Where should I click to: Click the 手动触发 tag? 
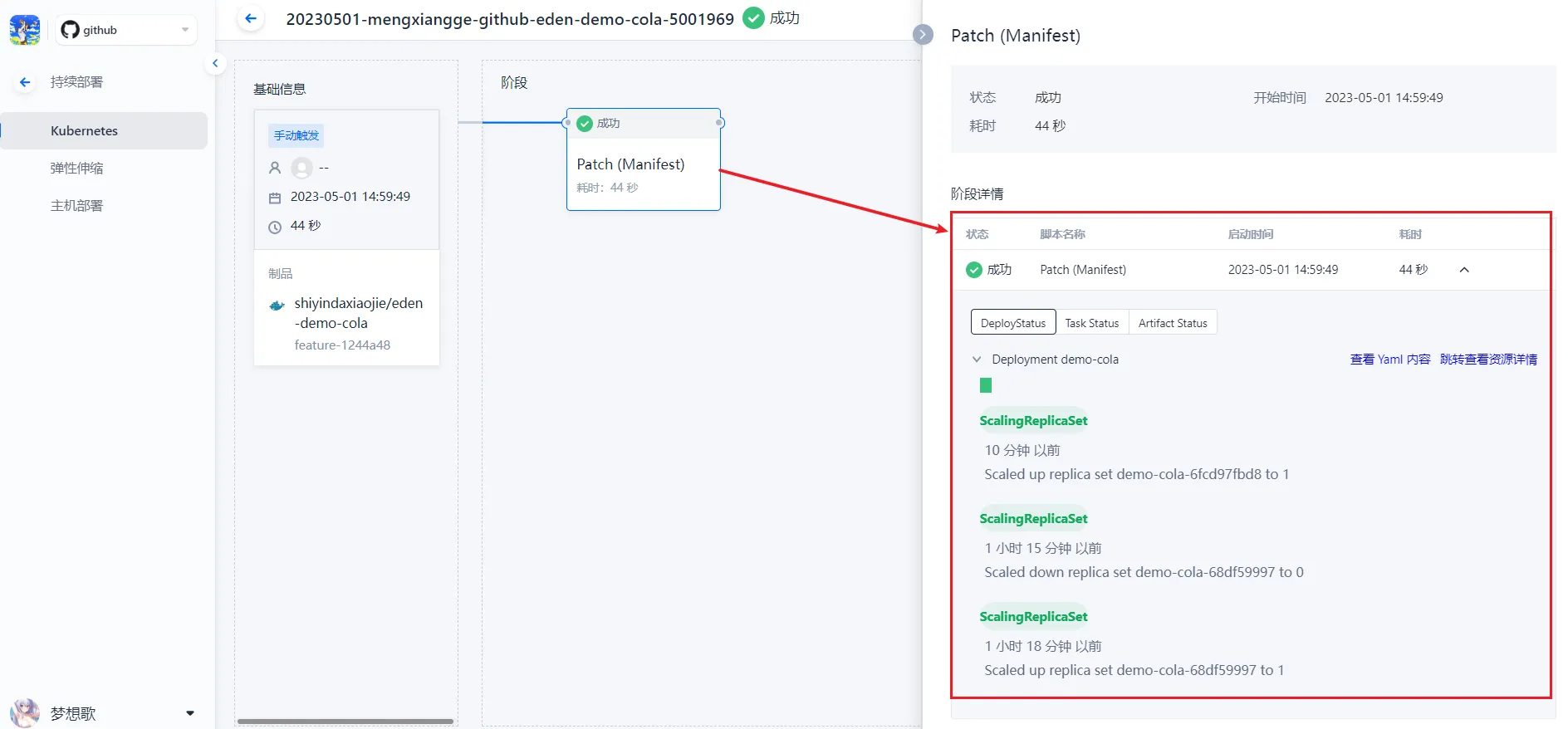click(296, 135)
